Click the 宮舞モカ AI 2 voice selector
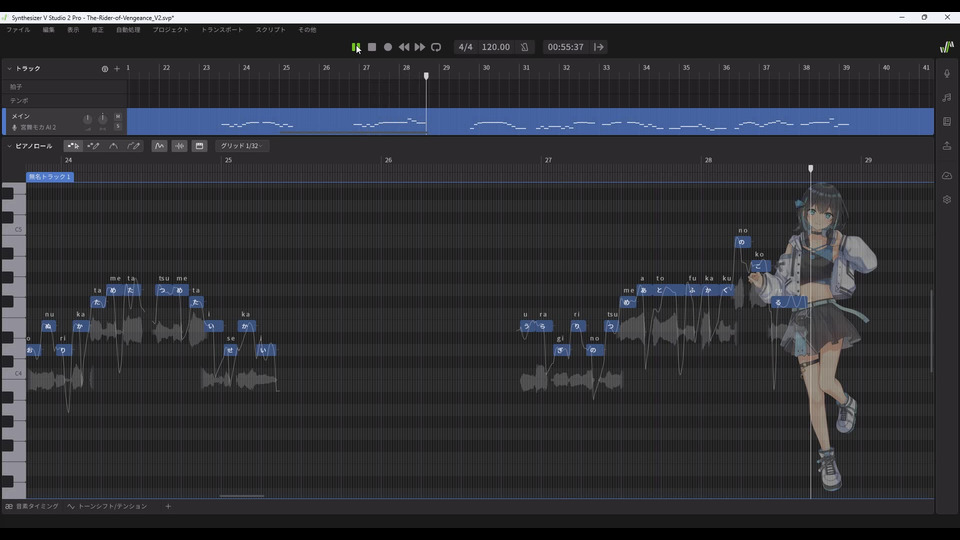The width and height of the screenshot is (960, 540). coord(34,127)
